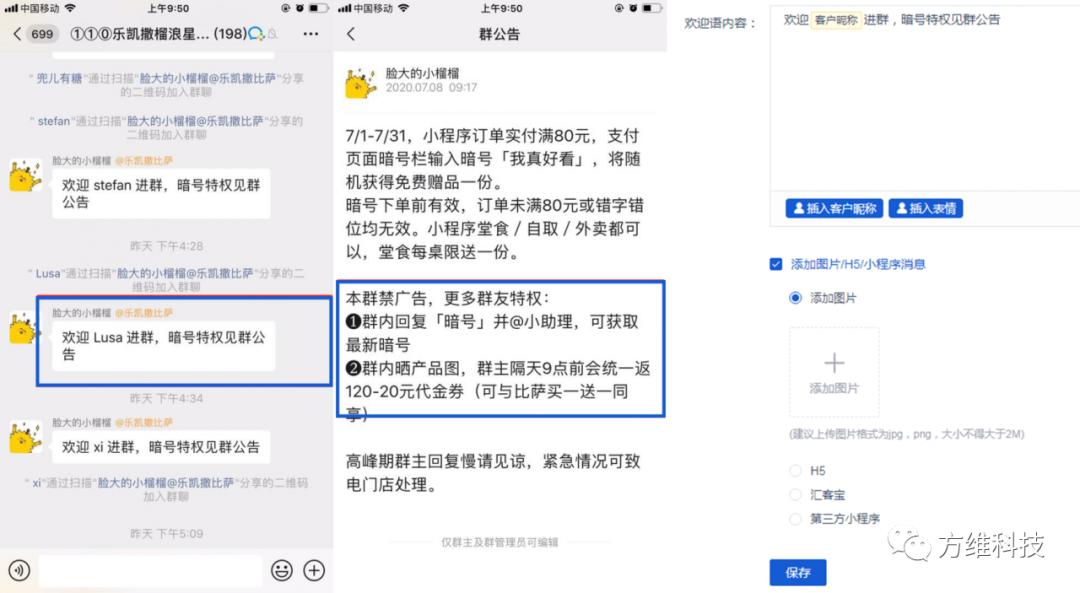Click the plus tile to add image
Screen dimensions: 1080x593
click(x=834, y=372)
